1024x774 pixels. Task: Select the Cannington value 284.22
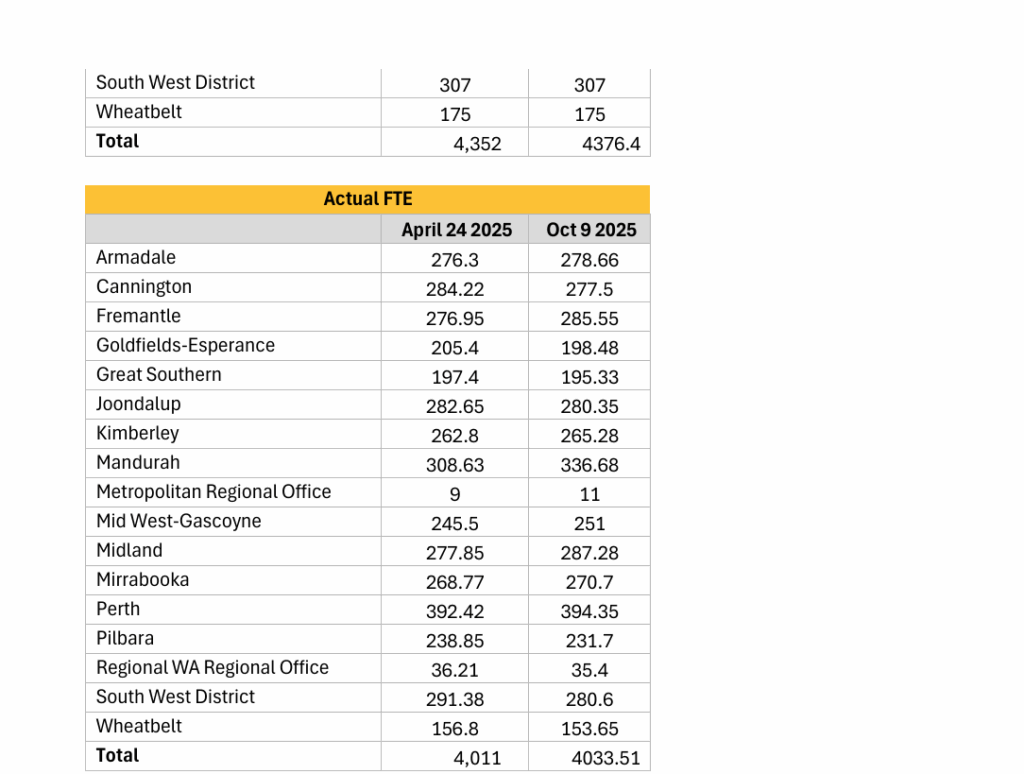tap(456, 289)
